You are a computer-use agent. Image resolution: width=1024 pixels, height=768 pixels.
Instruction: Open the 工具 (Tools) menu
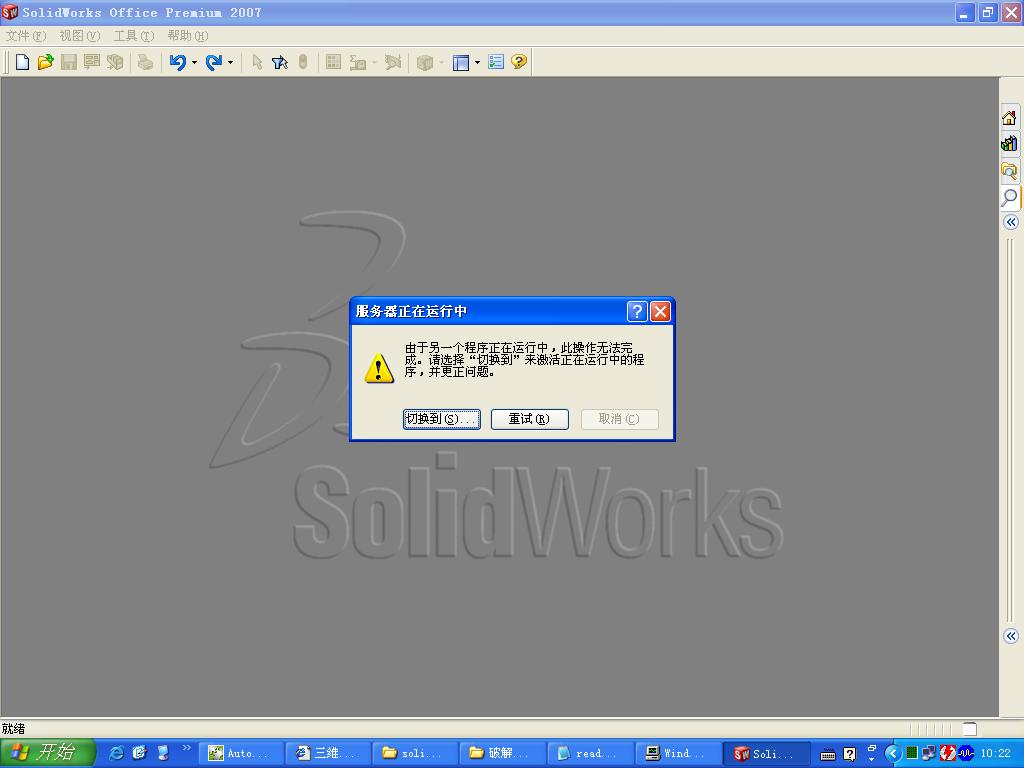pos(134,35)
